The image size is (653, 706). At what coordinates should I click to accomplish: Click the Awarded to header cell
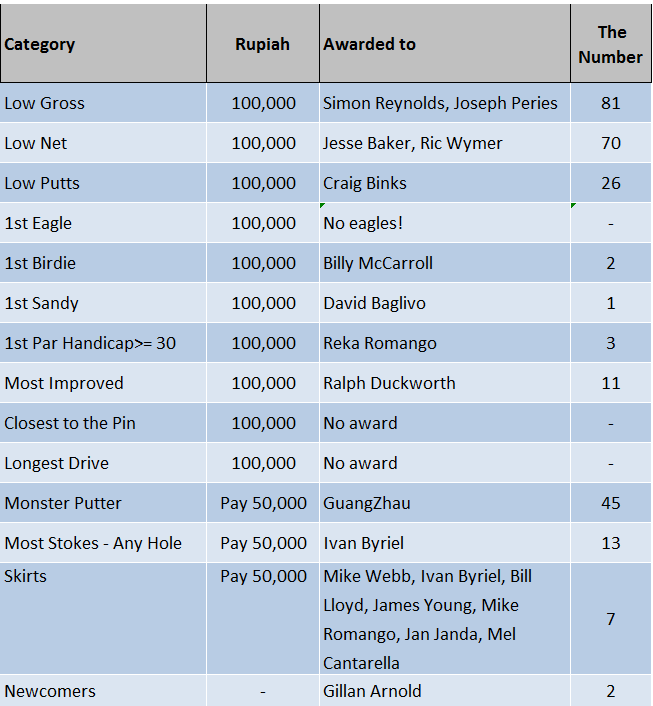[369, 44]
